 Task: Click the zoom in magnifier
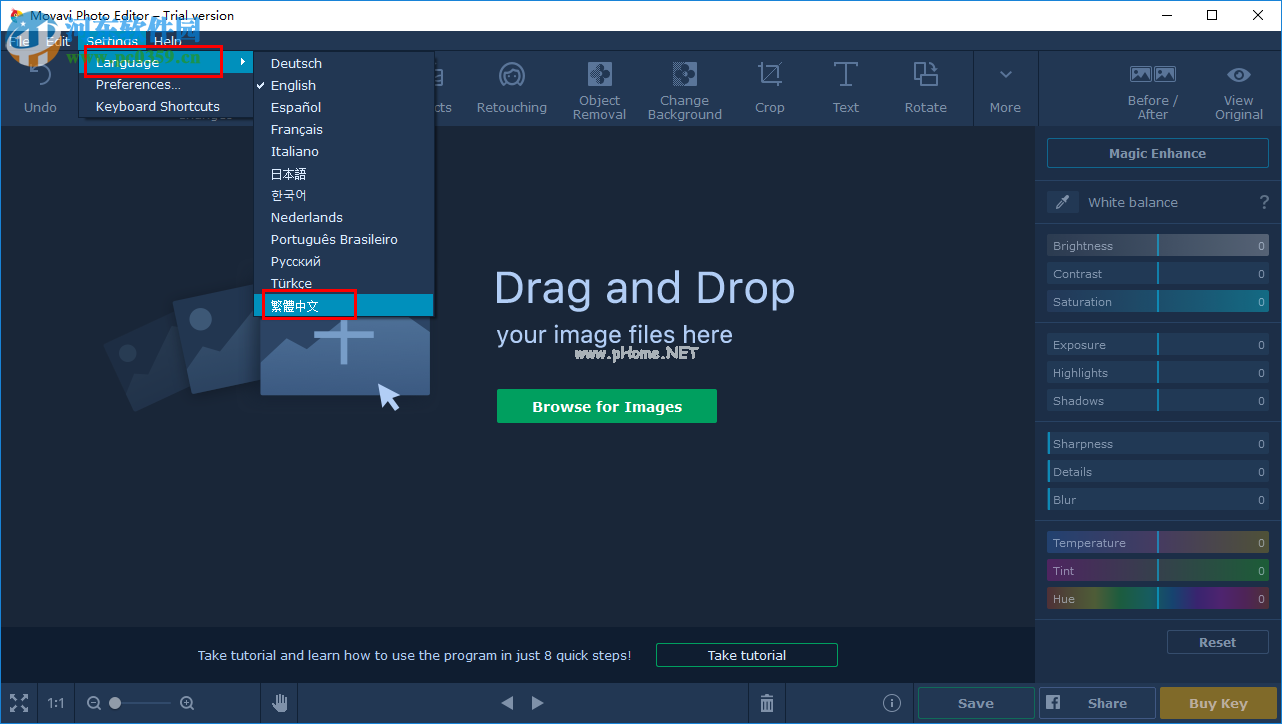pyautogui.click(x=187, y=703)
